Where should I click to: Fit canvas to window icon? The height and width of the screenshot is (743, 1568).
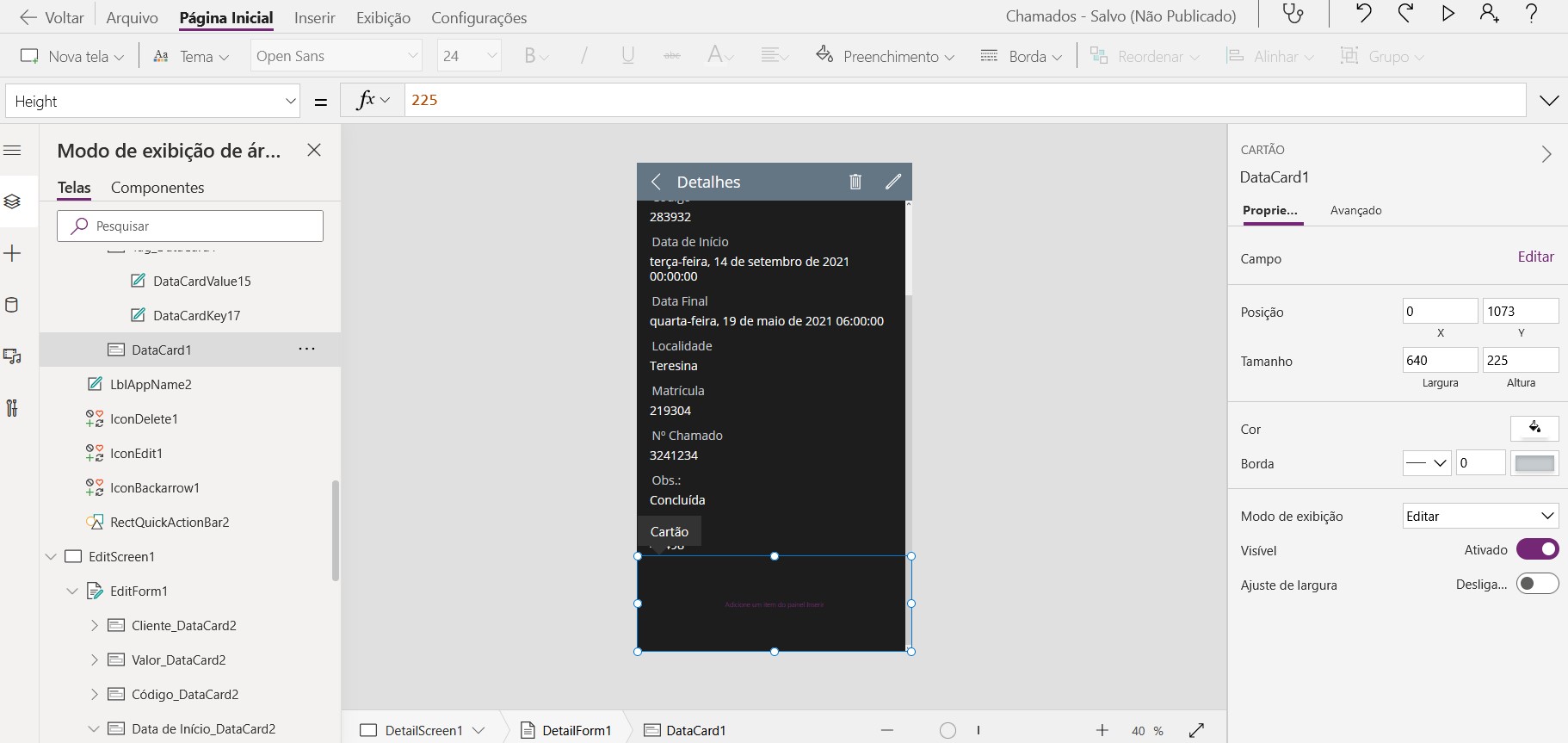pos(1196,730)
